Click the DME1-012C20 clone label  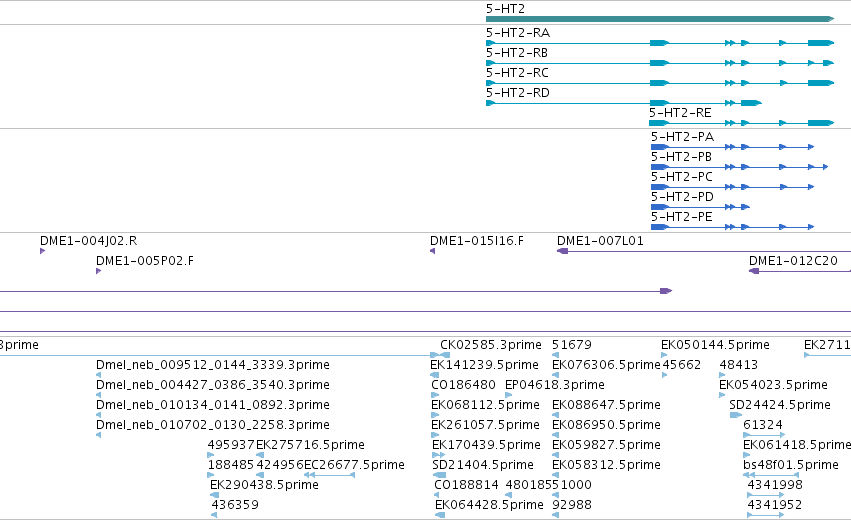[x=793, y=261]
